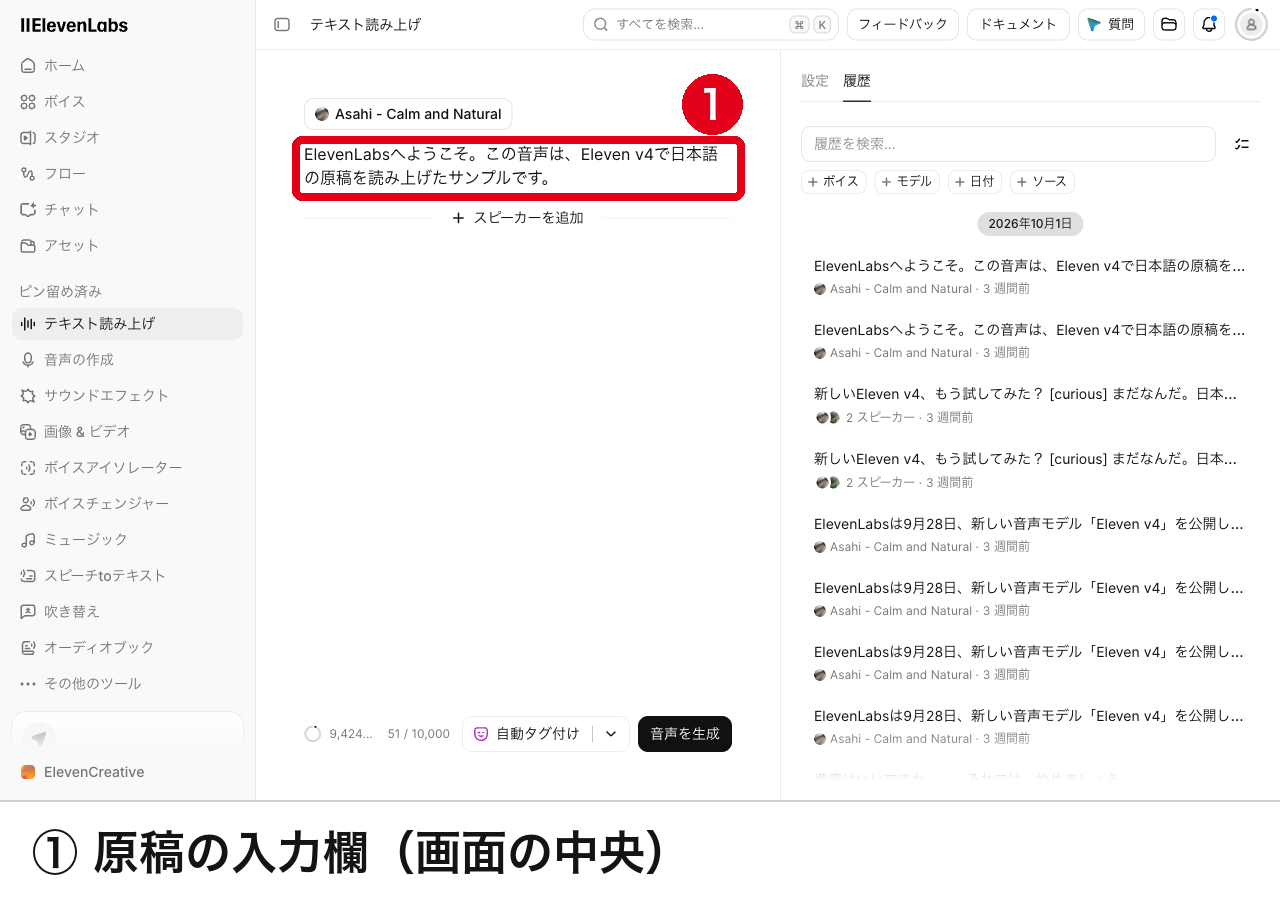Image resolution: width=1280 pixels, height=904 pixels.
Task: Open ドキュメント link button
Action: (1018, 24)
